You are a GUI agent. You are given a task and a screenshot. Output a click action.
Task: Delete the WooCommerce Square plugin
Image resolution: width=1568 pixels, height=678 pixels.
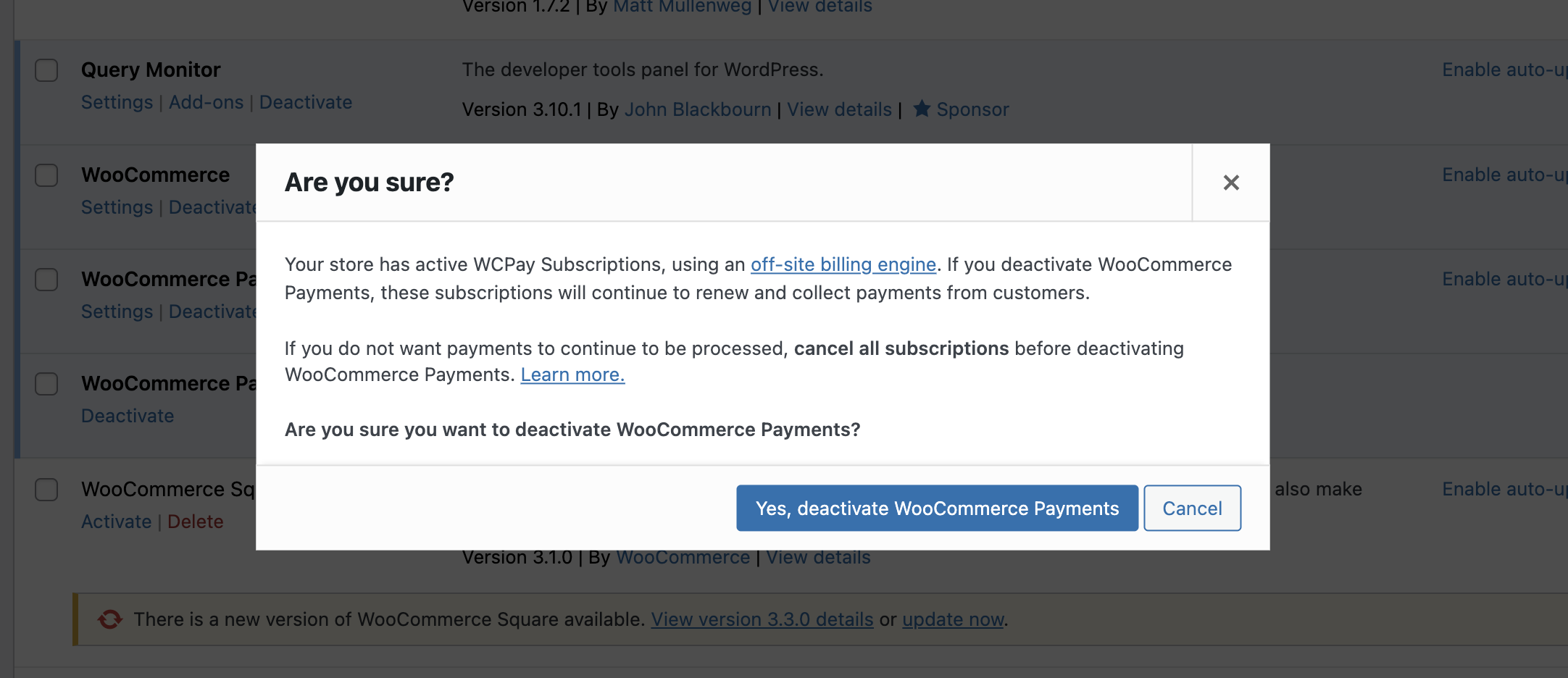coord(196,522)
